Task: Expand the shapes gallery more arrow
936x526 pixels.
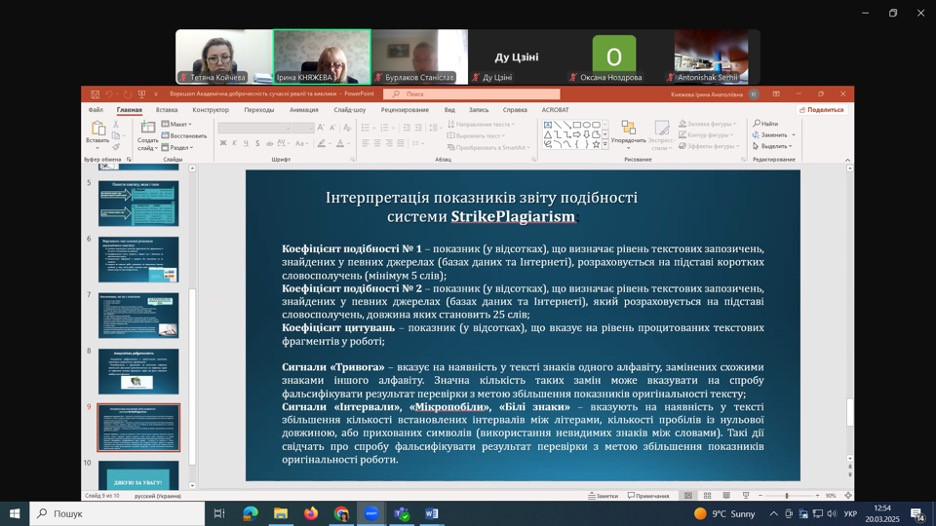Action: coord(605,144)
